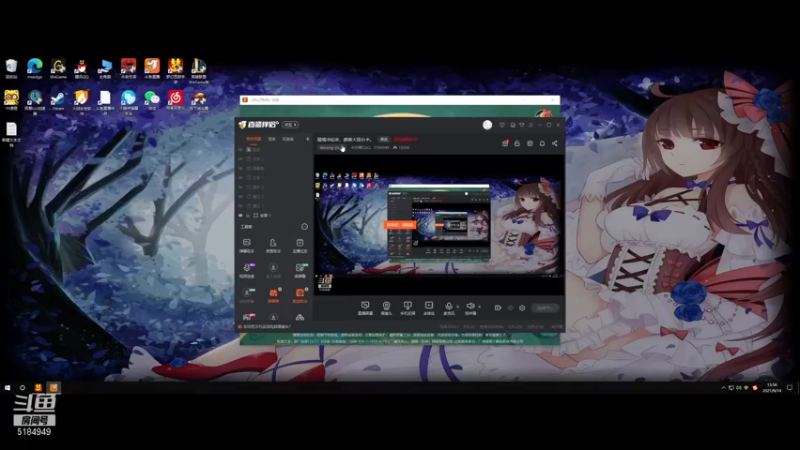Open the gift icon with the red dot
The height and width of the screenshot is (450, 800).
coord(505,143)
